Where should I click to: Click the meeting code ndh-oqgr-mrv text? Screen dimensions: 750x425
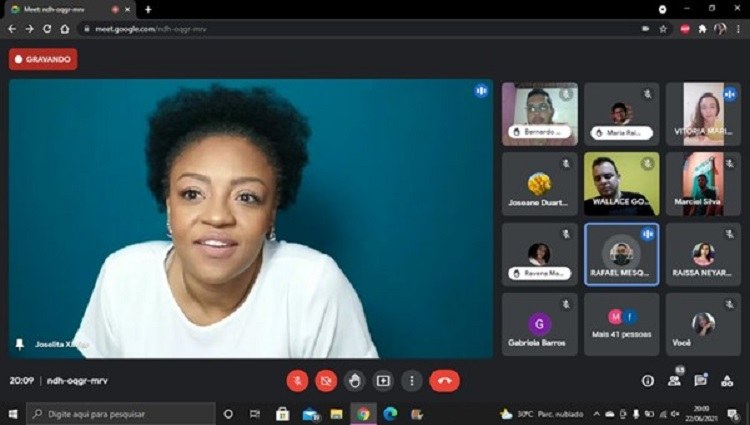click(77, 381)
